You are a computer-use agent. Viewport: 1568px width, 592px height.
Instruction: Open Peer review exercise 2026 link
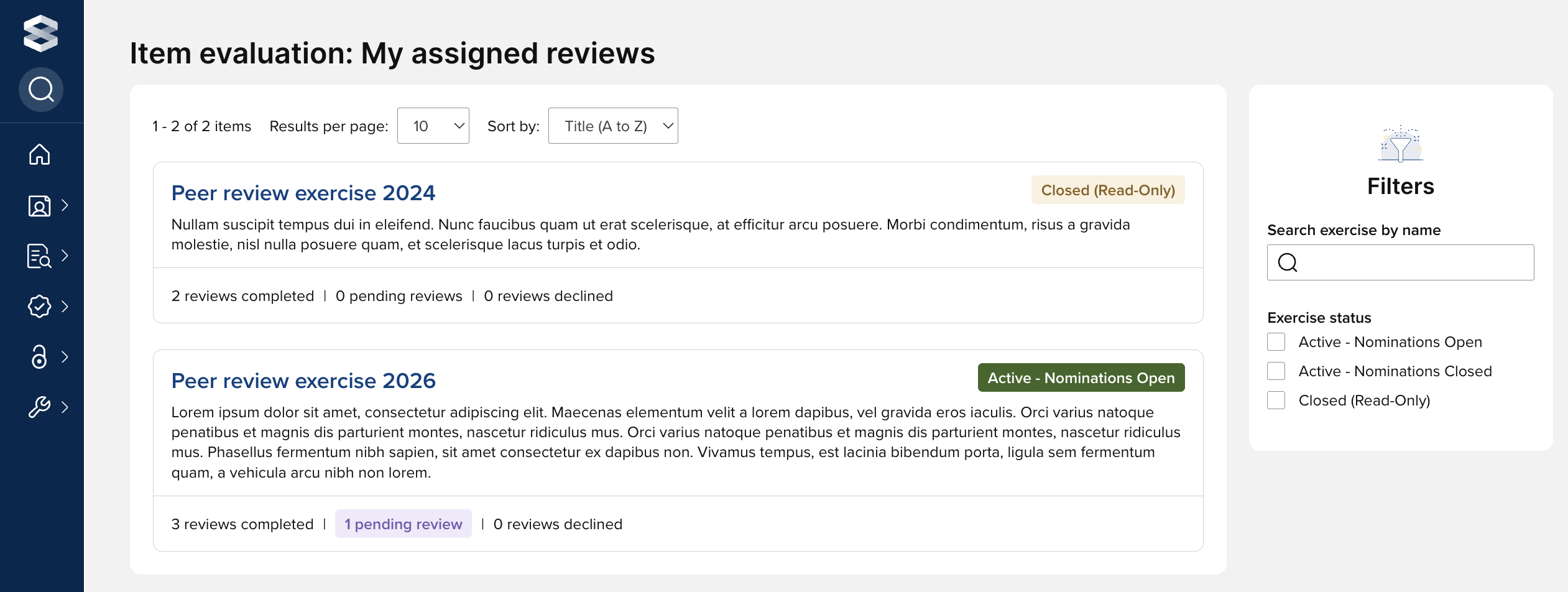[303, 381]
